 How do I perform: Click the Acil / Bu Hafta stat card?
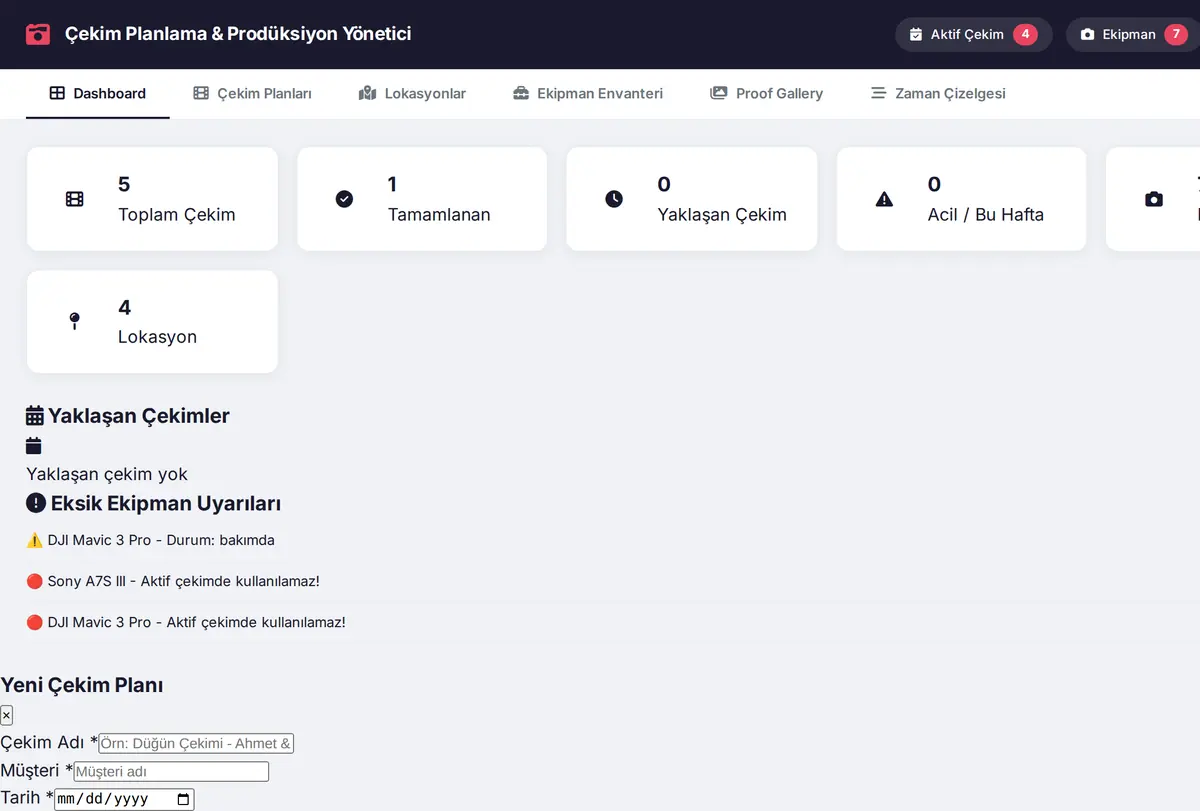tap(961, 199)
